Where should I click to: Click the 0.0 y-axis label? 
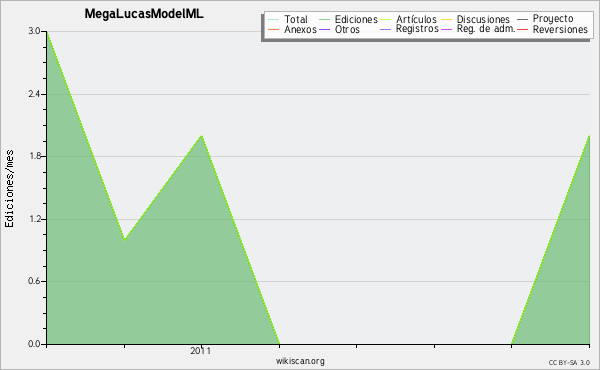coord(34,344)
